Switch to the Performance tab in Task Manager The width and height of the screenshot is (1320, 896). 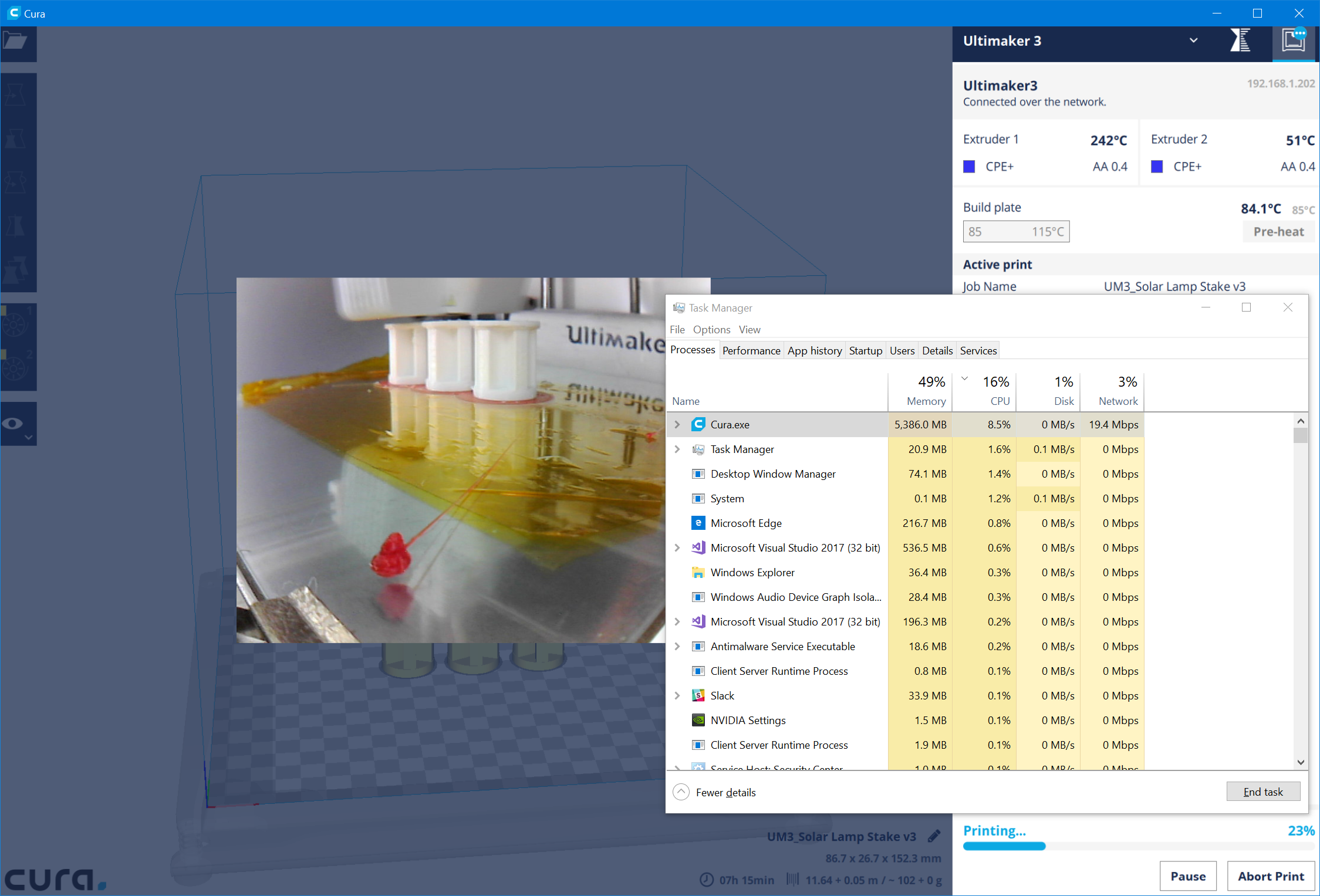tap(751, 350)
